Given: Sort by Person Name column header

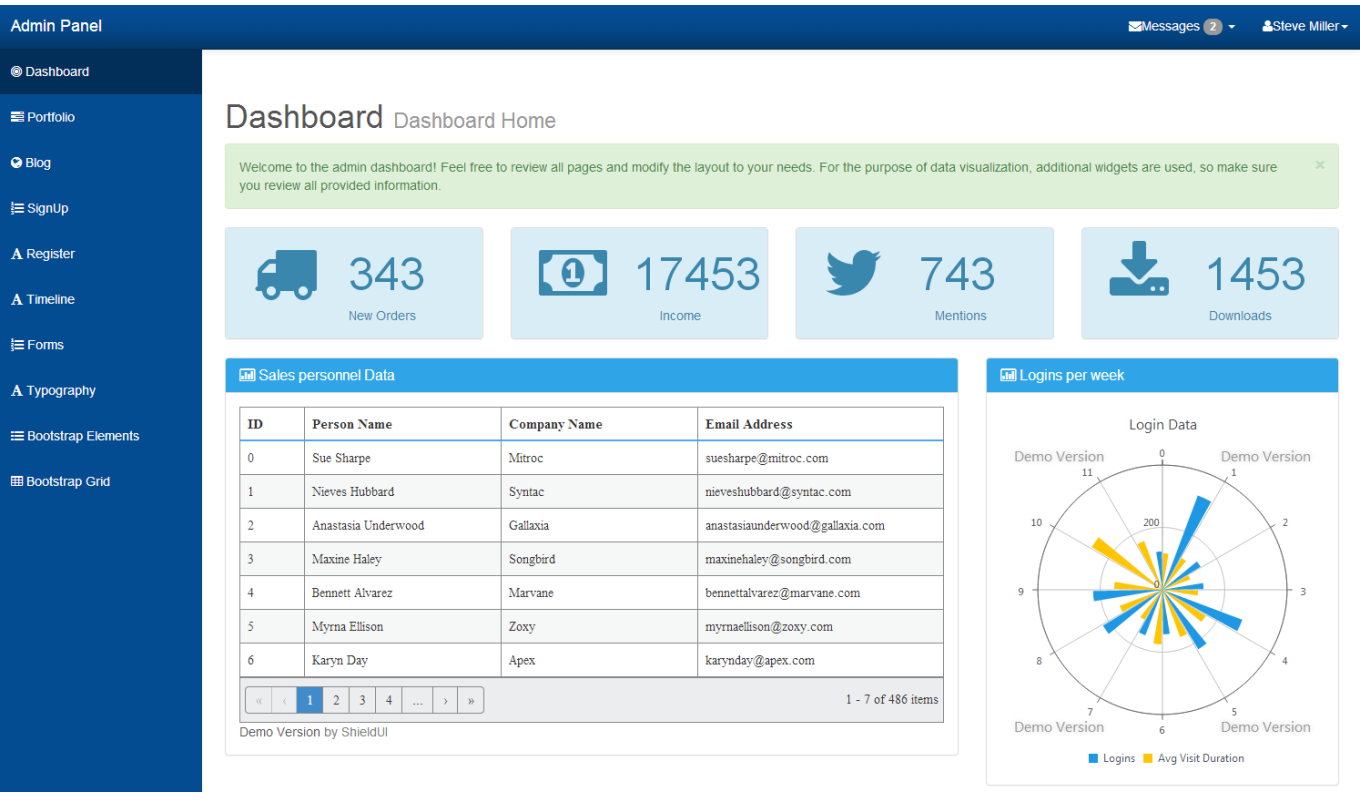Looking at the screenshot, I should click(352, 424).
